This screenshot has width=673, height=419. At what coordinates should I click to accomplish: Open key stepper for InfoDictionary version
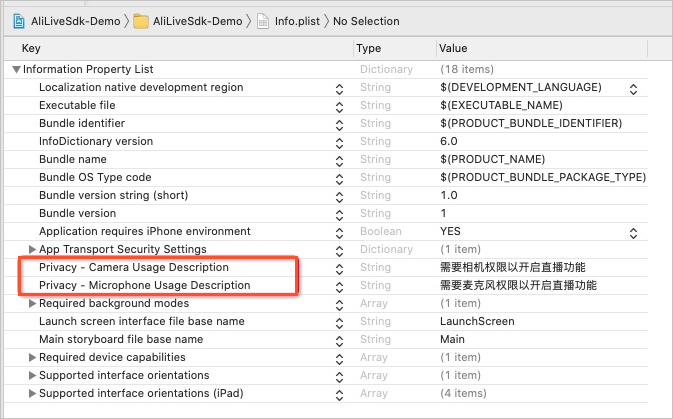[x=340, y=143]
